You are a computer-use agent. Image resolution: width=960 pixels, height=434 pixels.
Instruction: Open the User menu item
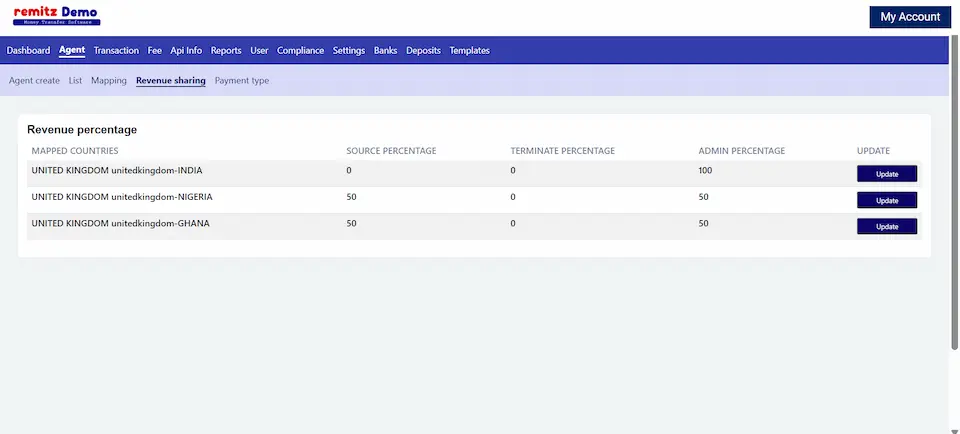tap(259, 51)
